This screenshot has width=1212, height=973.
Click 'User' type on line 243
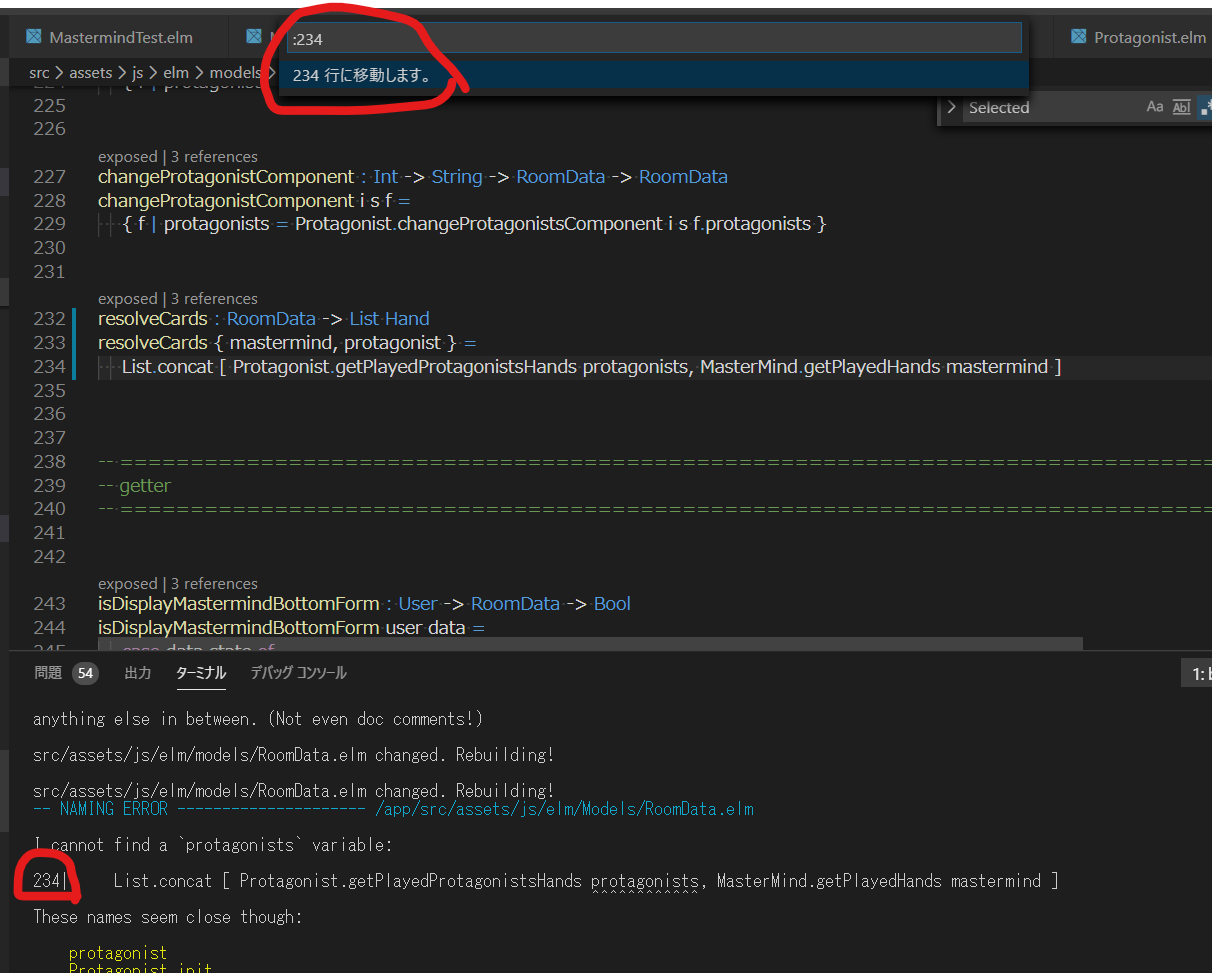pyautogui.click(x=418, y=604)
